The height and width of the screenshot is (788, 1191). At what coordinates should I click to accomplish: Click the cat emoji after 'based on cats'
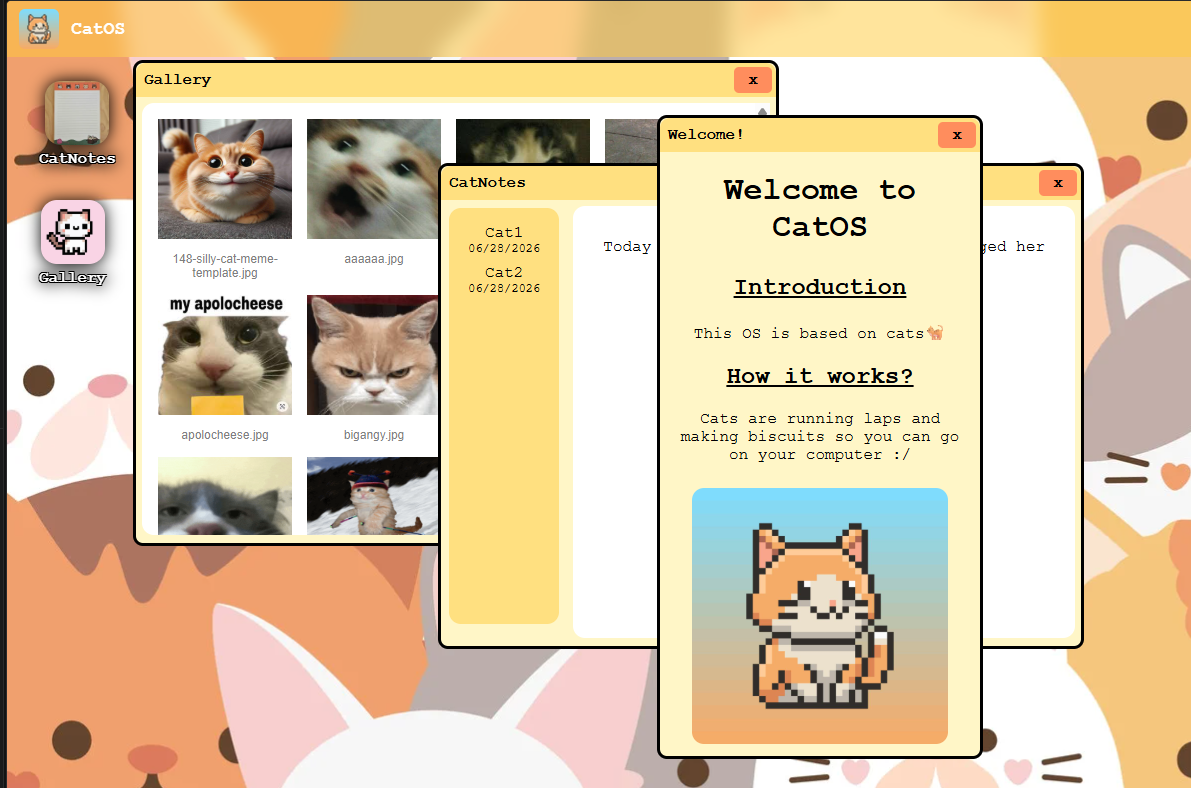935,333
